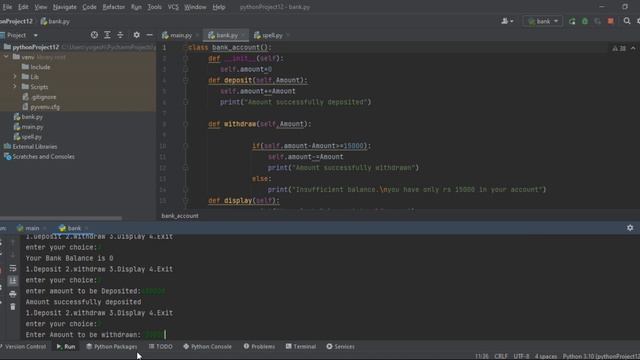Open the File menu

pos(7,7)
